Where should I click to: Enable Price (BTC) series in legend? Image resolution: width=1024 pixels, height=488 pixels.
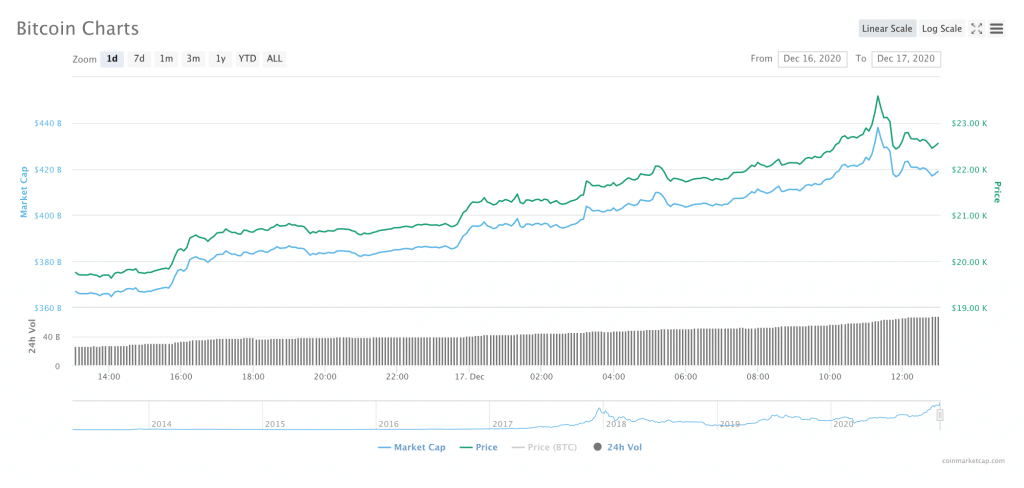coord(547,447)
